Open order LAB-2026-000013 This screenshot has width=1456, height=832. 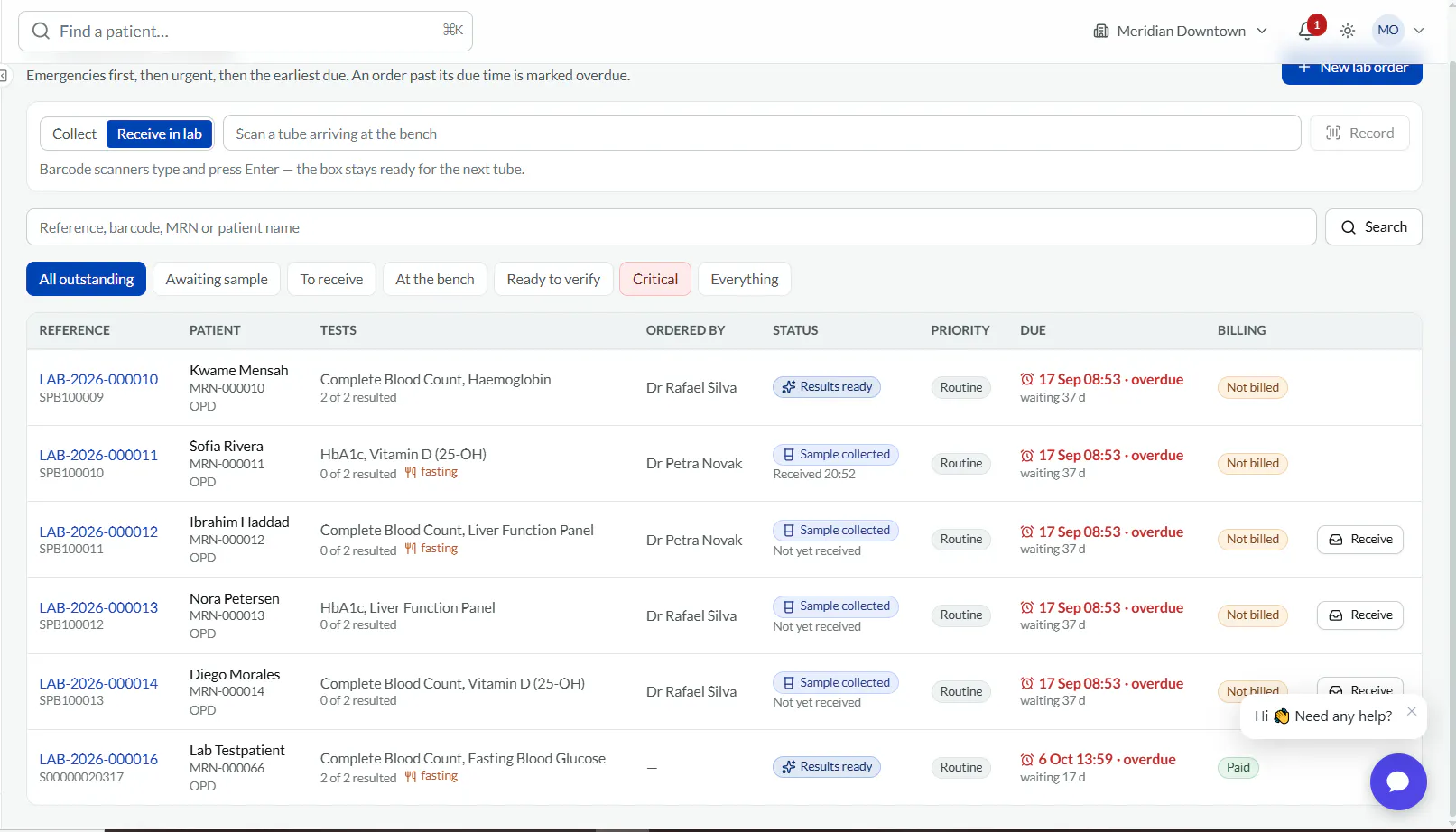pos(98,607)
